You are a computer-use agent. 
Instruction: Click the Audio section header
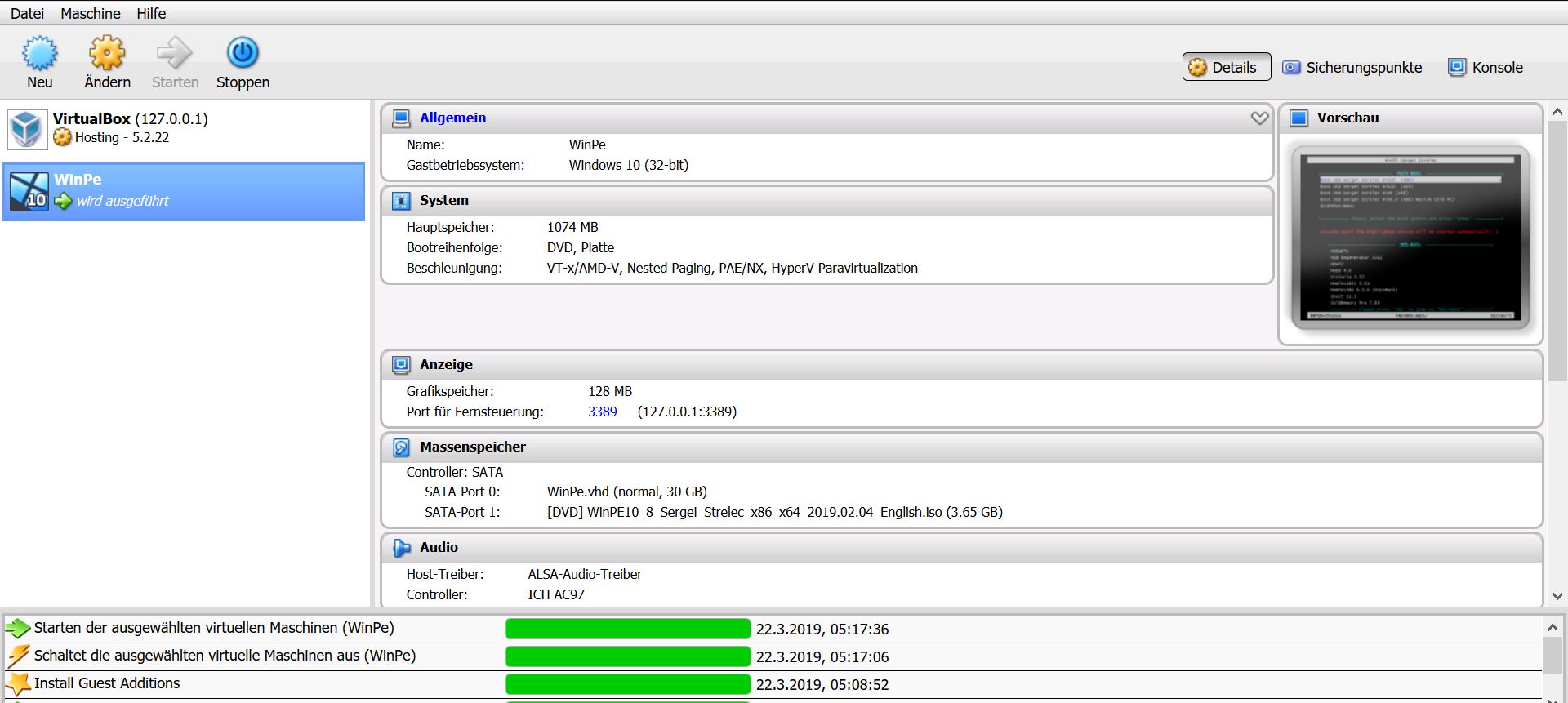tap(962, 548)
